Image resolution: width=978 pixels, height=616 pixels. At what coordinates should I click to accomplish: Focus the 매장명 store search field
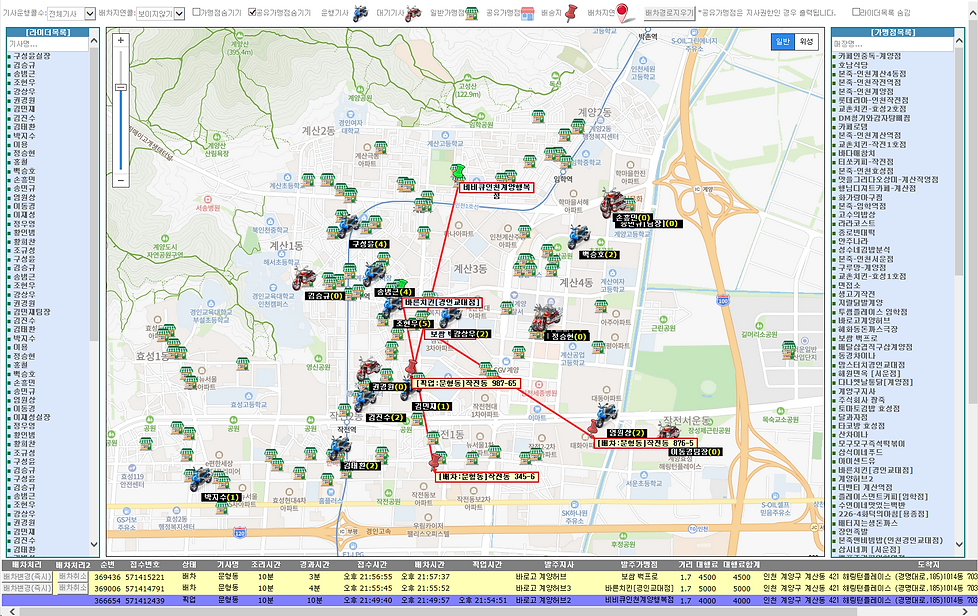pyautogui.click(x=893, y=44)
